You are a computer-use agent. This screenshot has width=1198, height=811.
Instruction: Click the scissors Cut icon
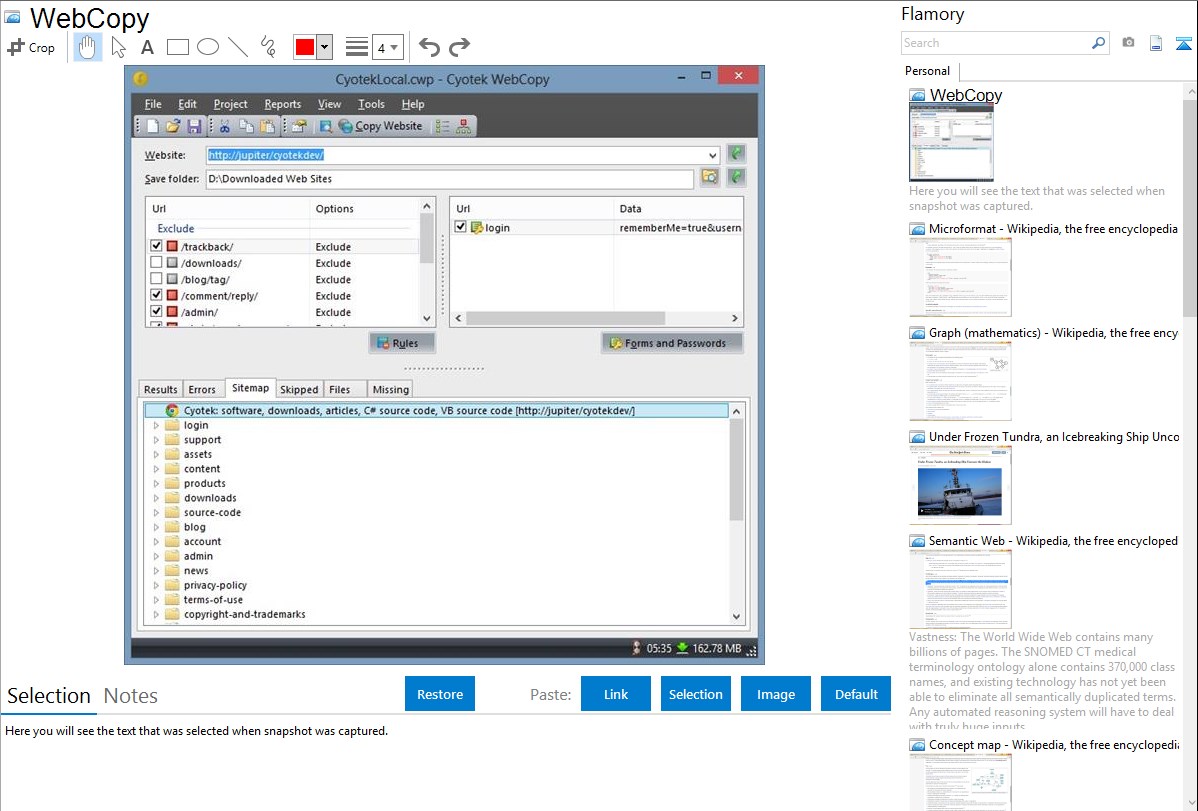coord(225,126)
